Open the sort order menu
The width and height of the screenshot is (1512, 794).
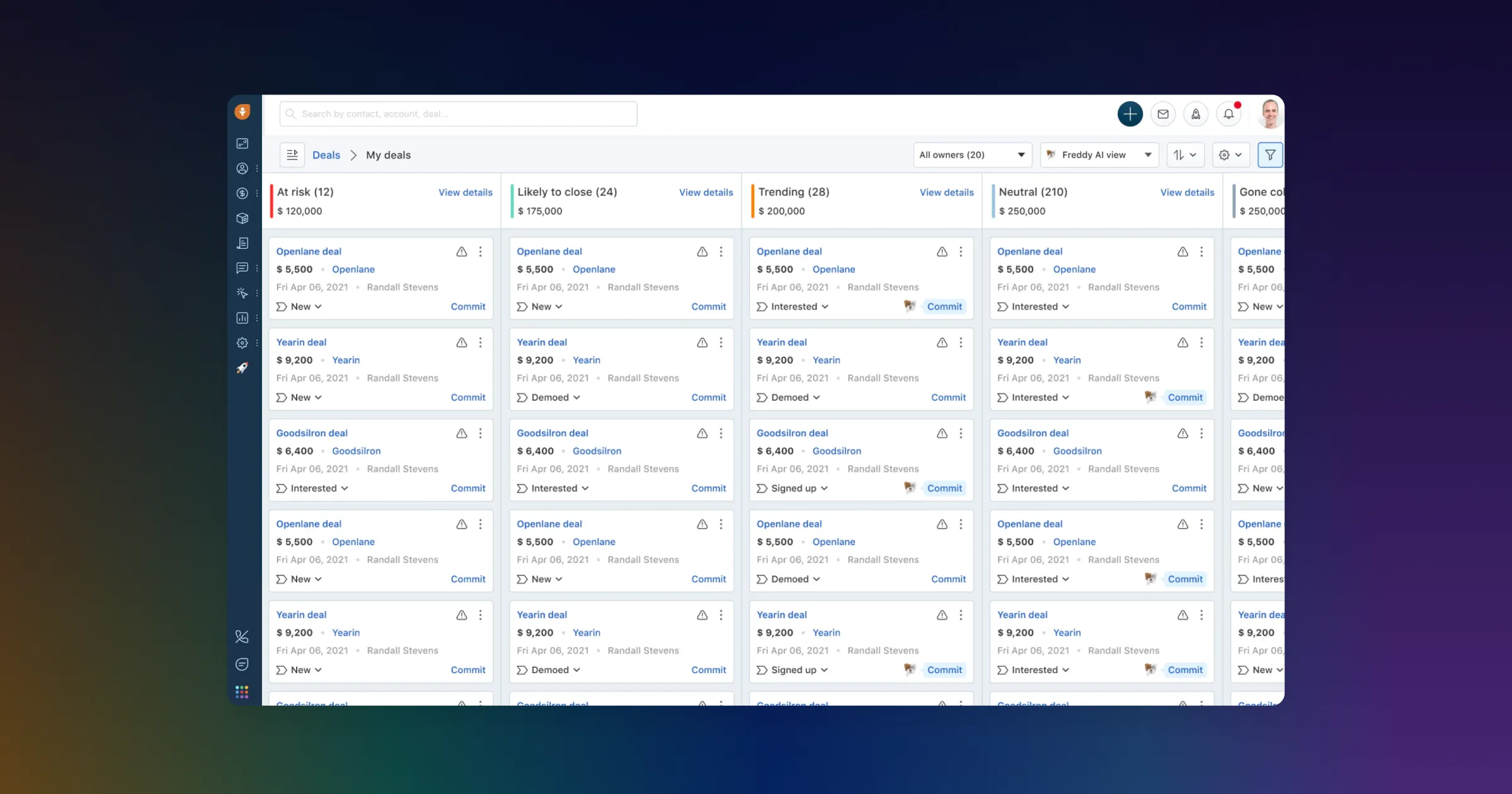click(1186, 154)
